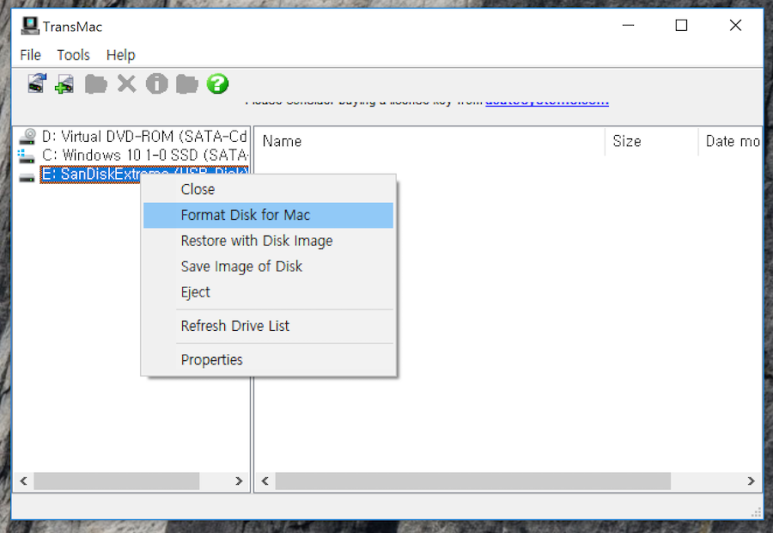
Task: Minimize the TransMac window
Action: 628,26
